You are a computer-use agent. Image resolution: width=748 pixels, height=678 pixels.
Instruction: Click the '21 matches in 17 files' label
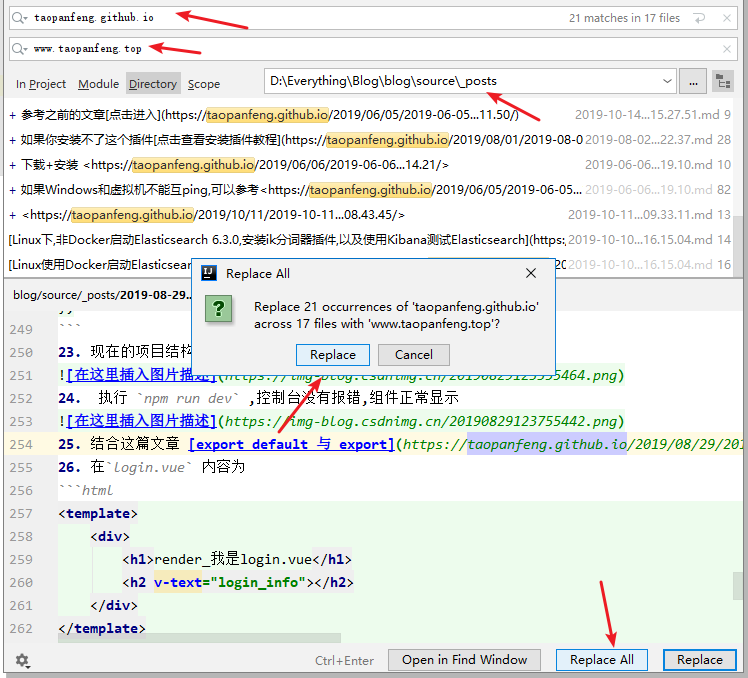coord(624,18)
